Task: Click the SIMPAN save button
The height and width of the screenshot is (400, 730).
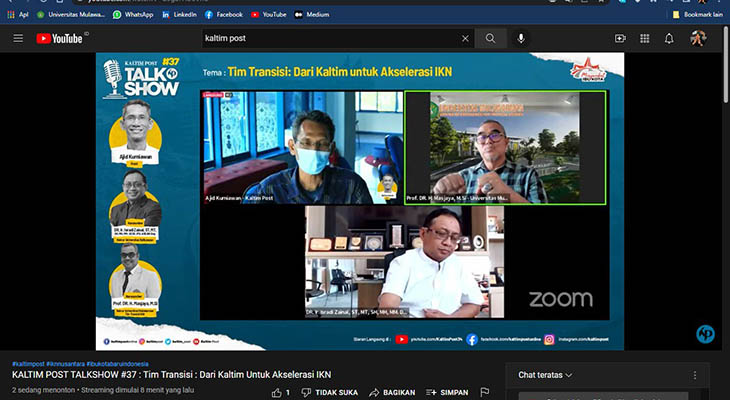Action: (447, 393)
